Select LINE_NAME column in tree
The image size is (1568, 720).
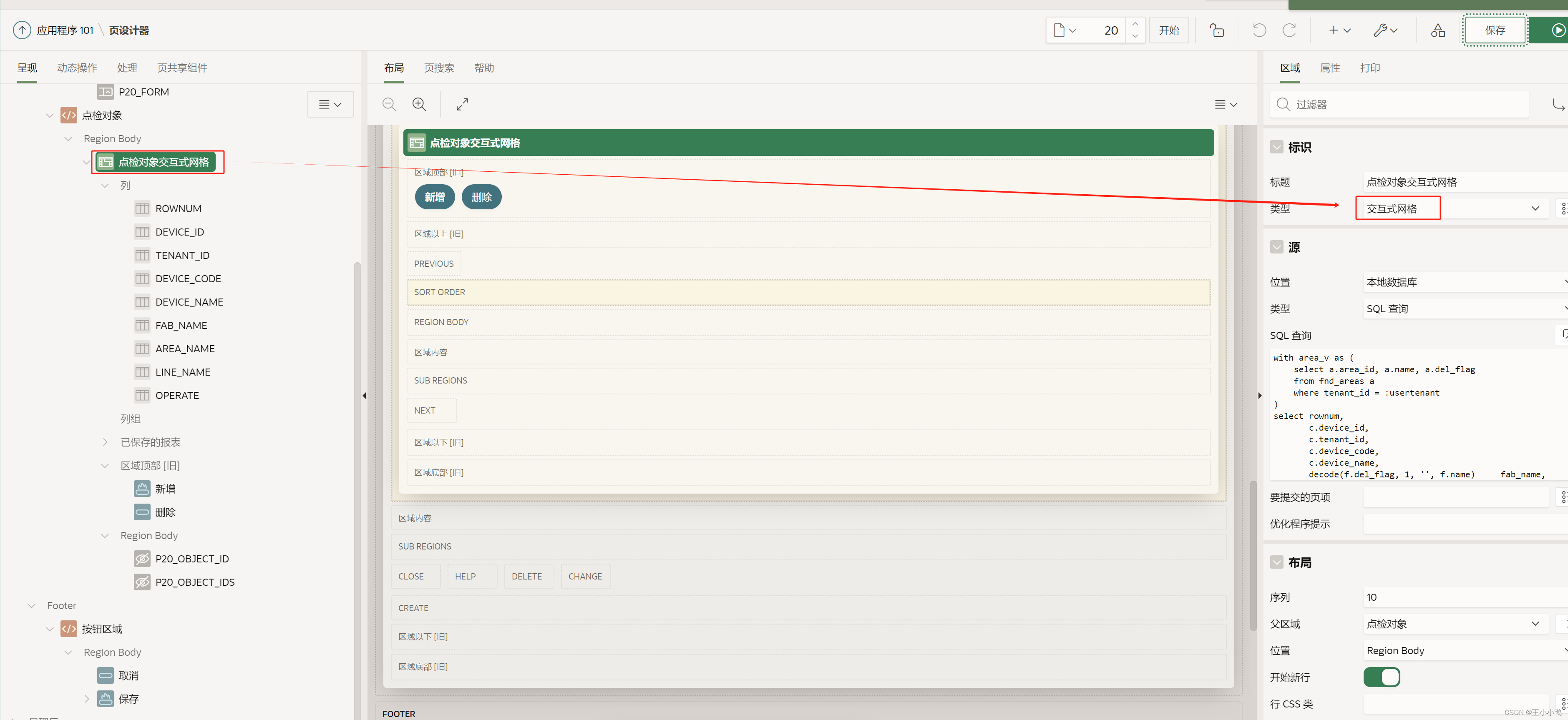point(183,372)
